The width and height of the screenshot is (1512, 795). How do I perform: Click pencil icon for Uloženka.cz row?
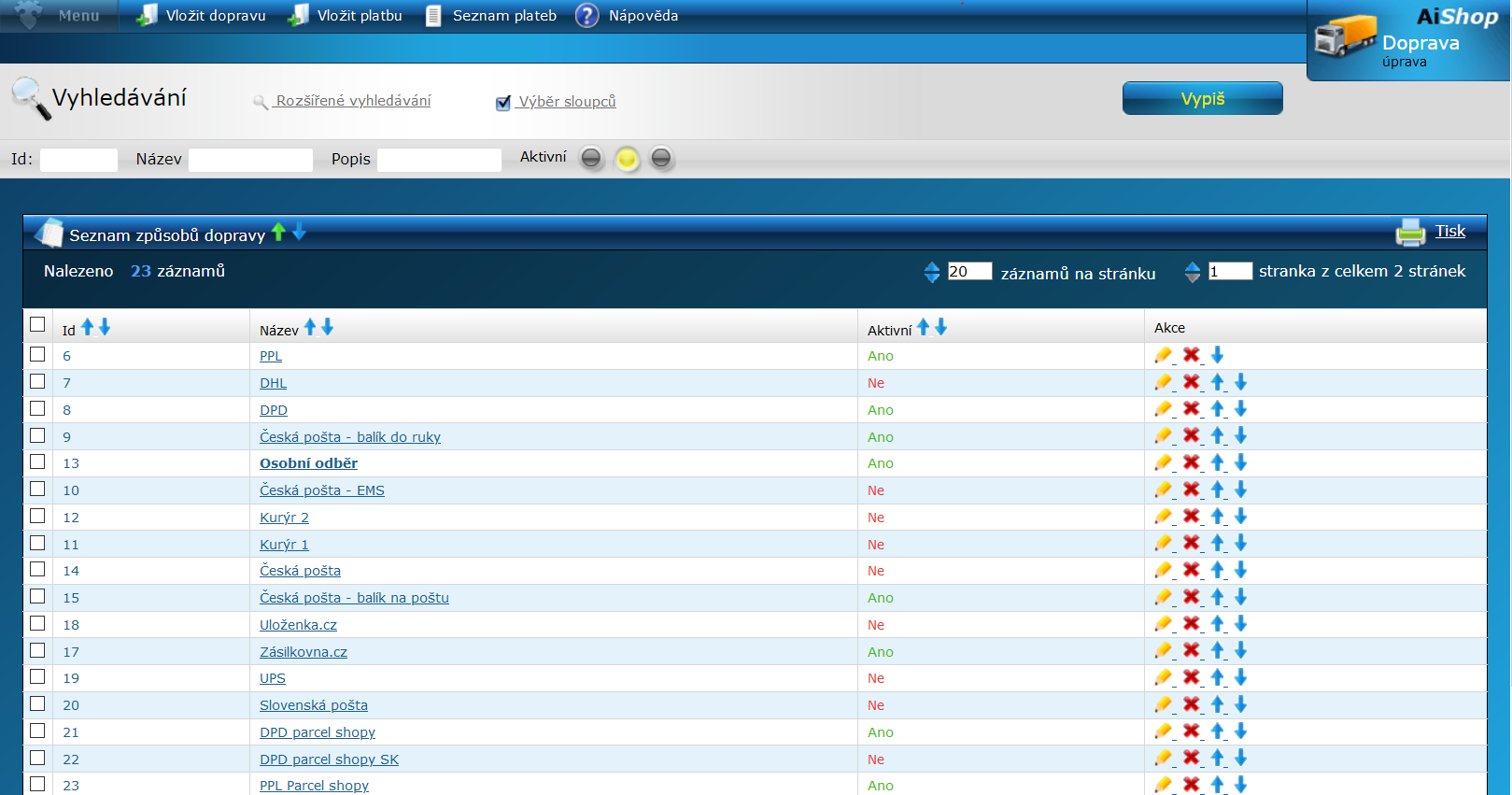tap(1163, 624)
